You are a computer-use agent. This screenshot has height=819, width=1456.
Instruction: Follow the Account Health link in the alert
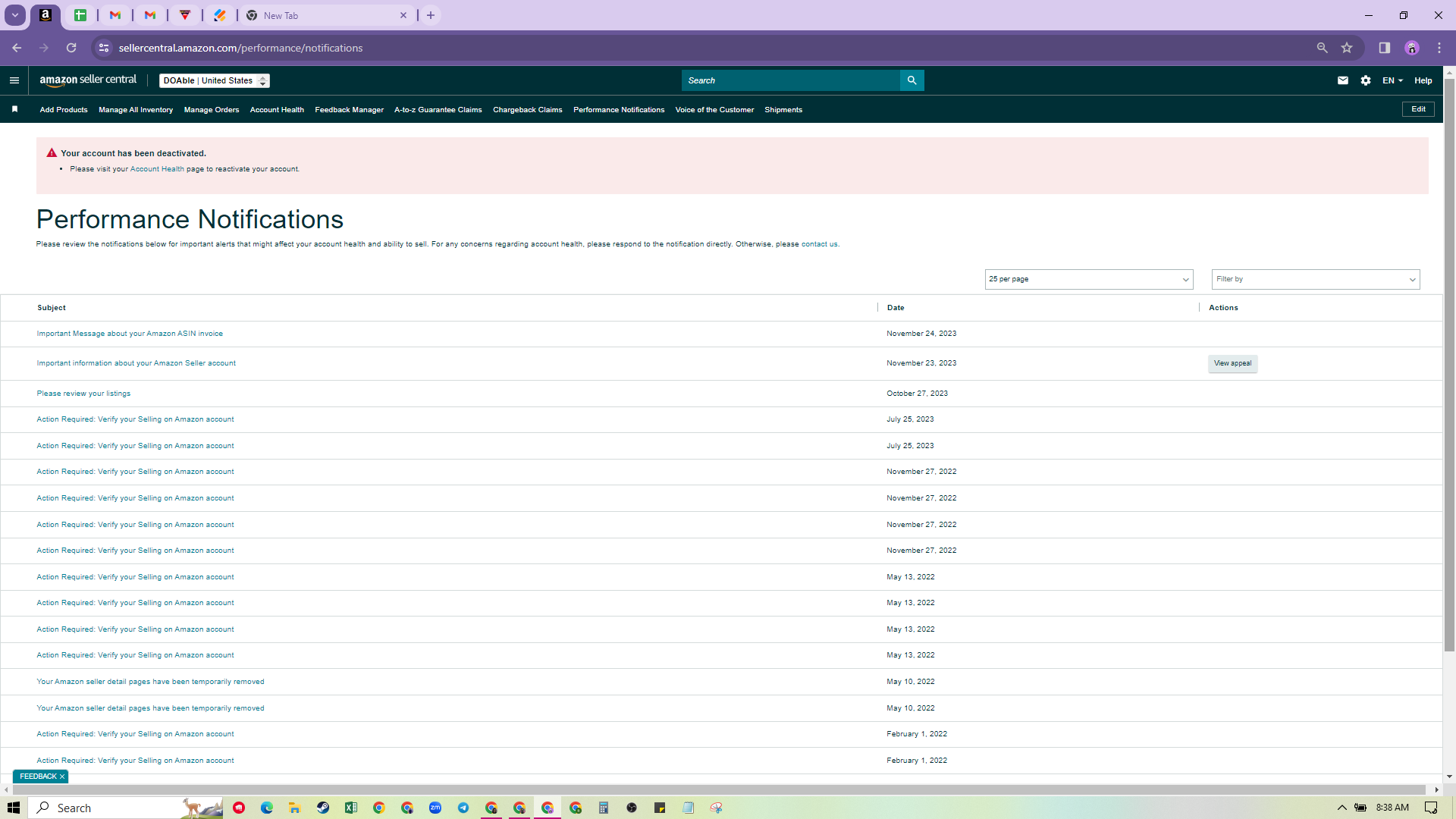click(157, 169)
